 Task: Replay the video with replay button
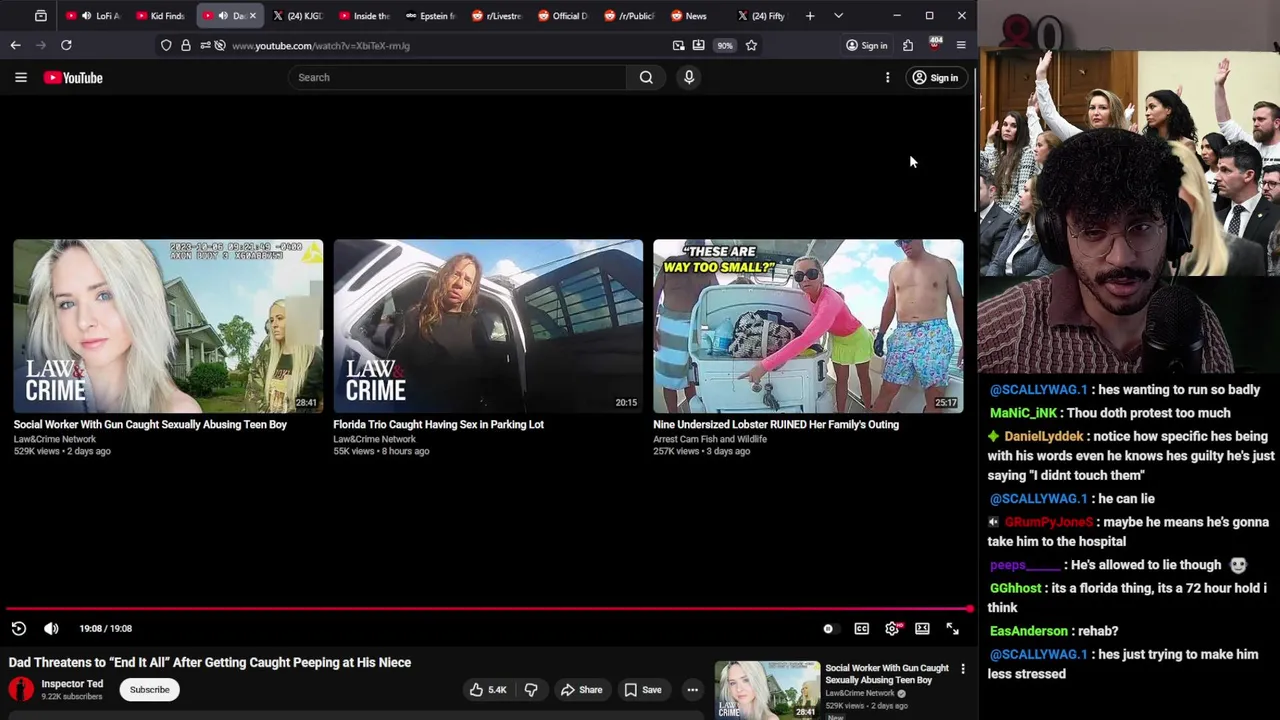(x=18, y=628)
